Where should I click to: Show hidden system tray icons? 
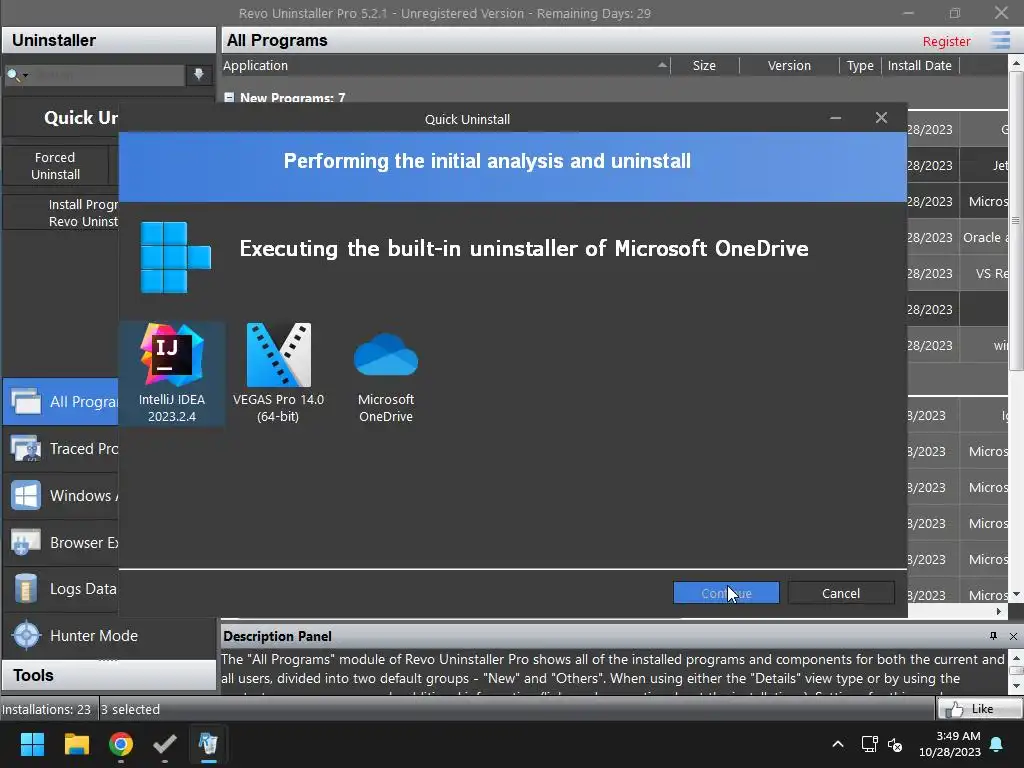point(838,744)
